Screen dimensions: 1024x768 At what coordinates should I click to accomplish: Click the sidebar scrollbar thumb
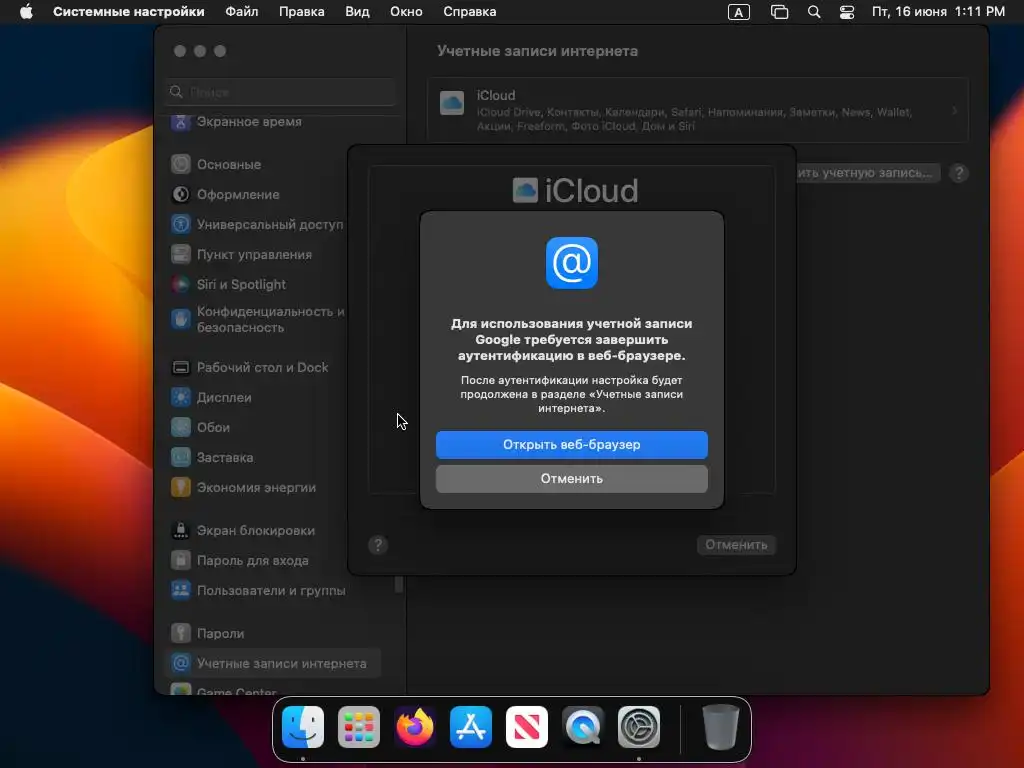(x=398, y=584)
